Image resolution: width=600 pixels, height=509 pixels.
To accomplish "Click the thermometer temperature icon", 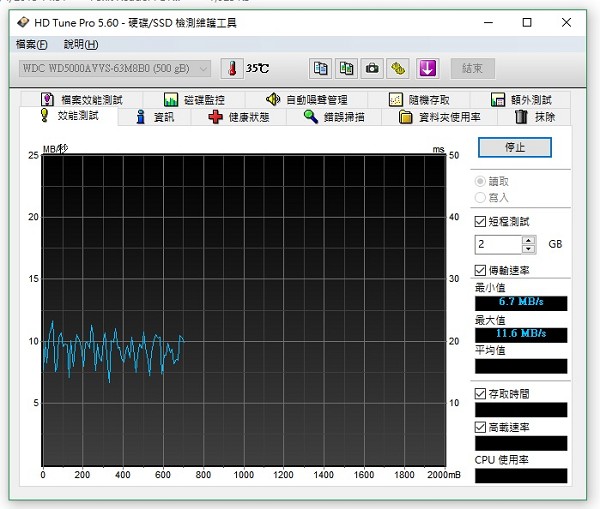I will (232, 69).
